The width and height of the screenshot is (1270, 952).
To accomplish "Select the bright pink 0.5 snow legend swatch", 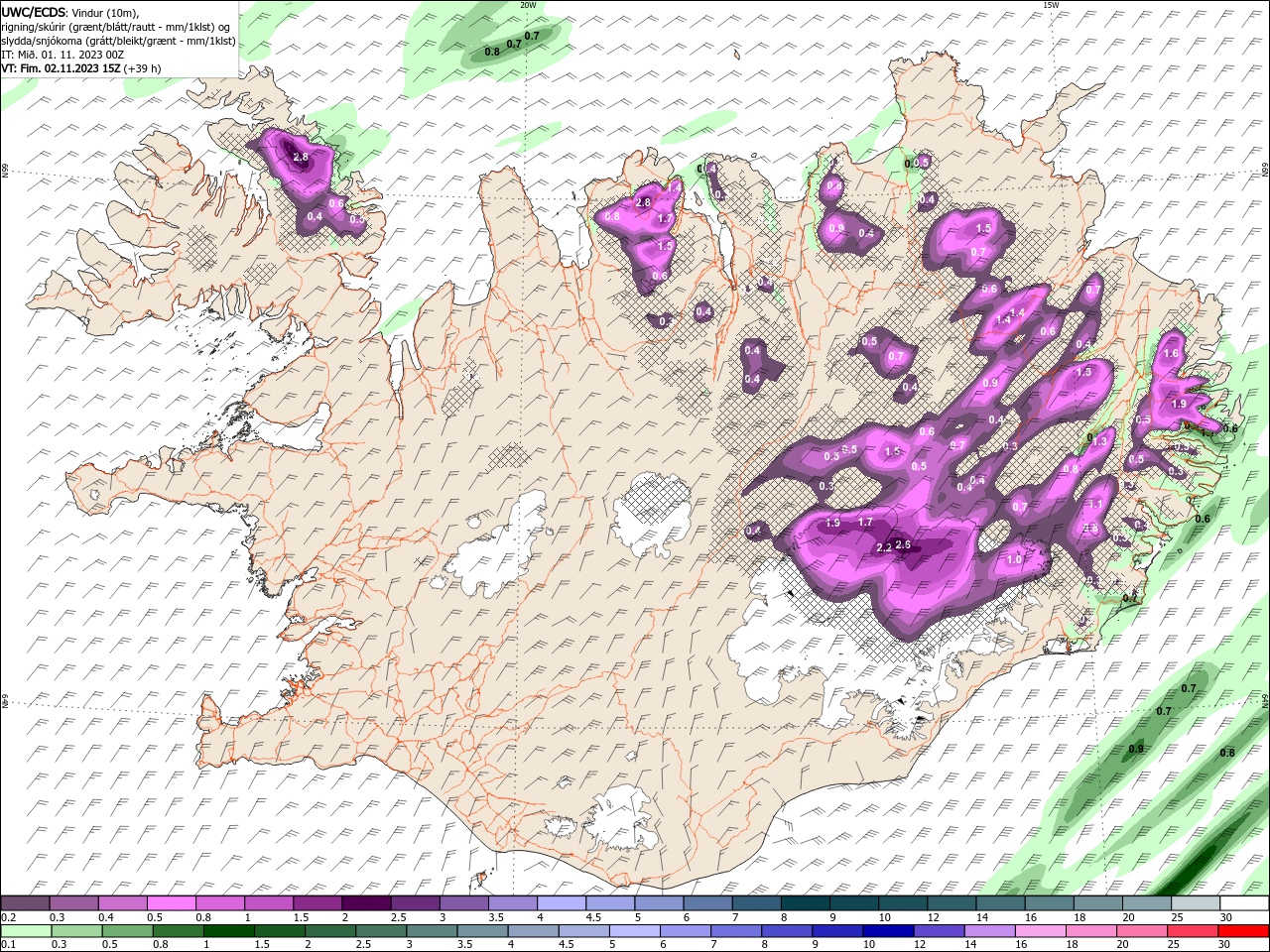I will [x=171, y=903].
